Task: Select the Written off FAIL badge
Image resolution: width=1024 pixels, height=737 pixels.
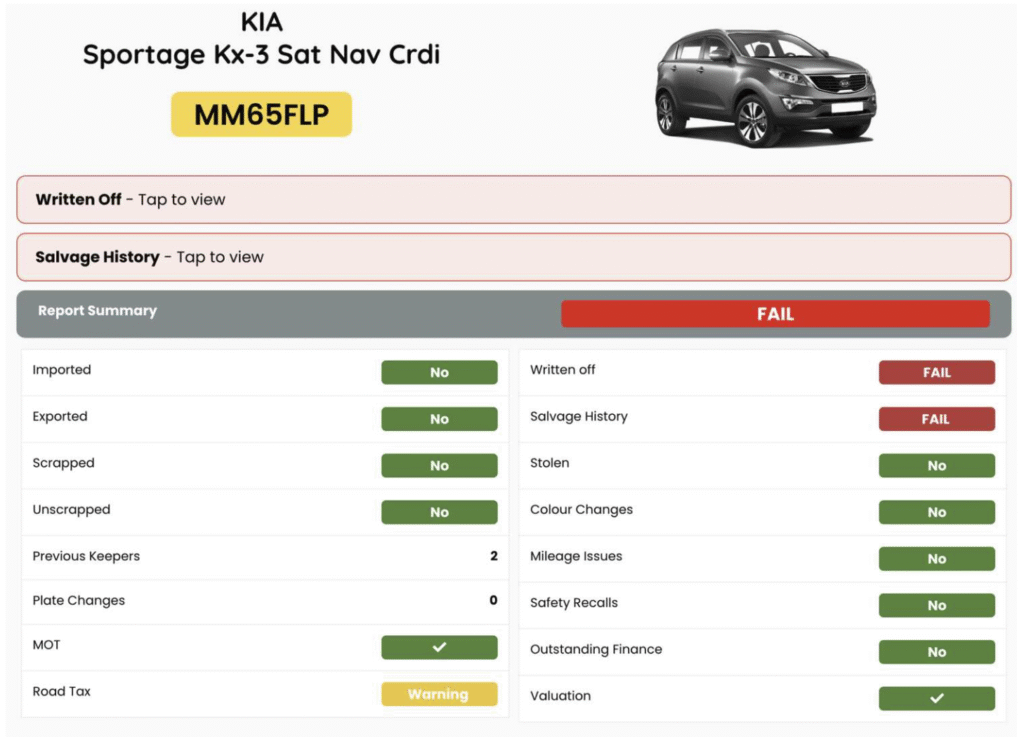Action: (936, 372)
